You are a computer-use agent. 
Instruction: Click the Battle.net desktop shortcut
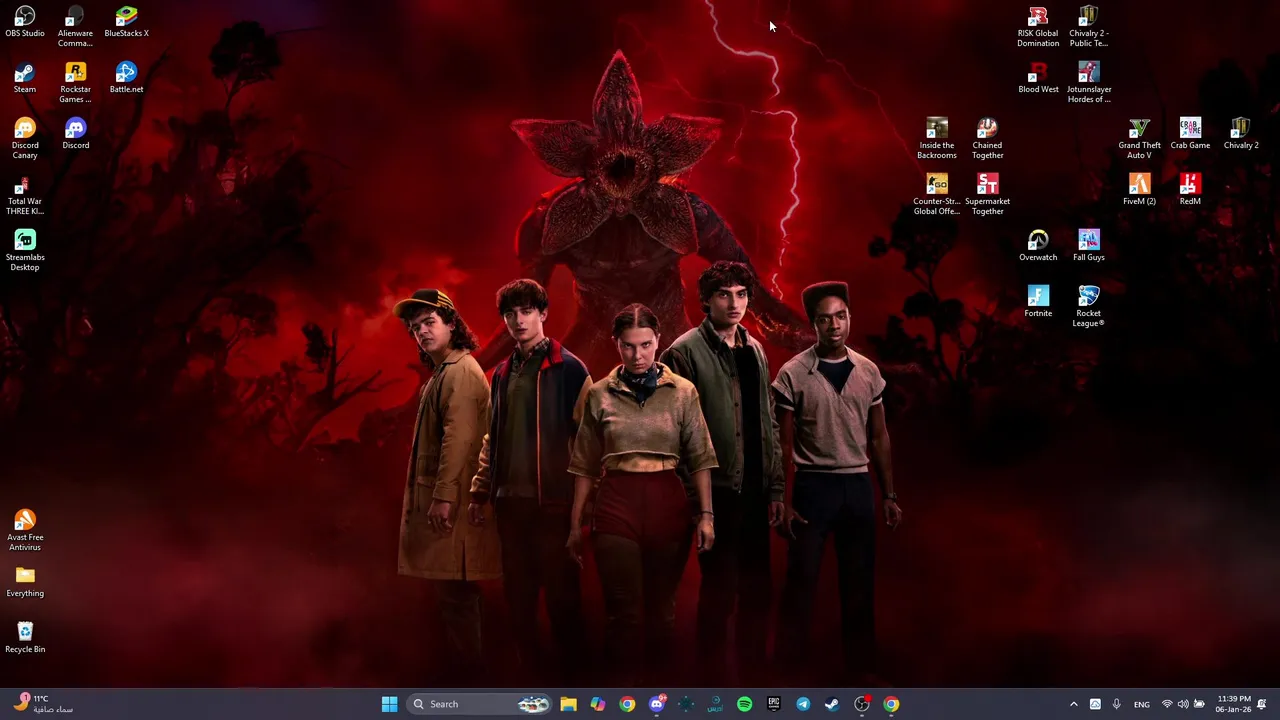click(126, 78)
